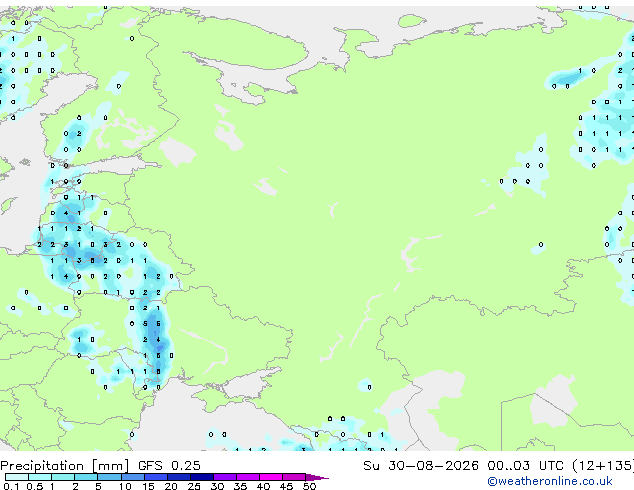The image size is (634, 490).
Task: Click the (12+135) forecast offset text
Action: (x=603, y=466)
